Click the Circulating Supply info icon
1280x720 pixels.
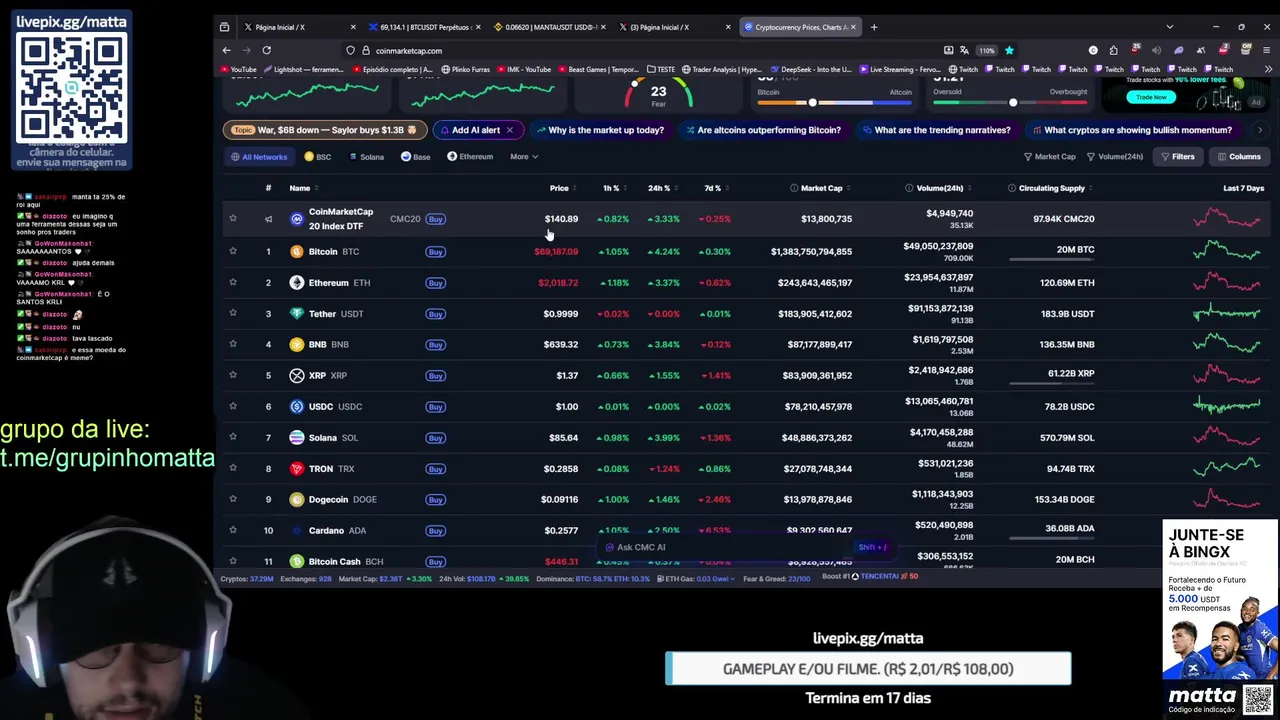coord(1012,188)
